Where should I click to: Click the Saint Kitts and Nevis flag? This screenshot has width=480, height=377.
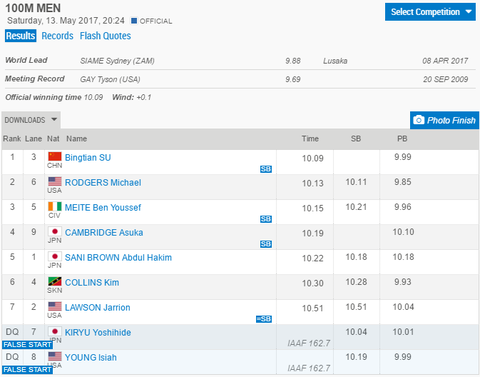pos(55,281)
